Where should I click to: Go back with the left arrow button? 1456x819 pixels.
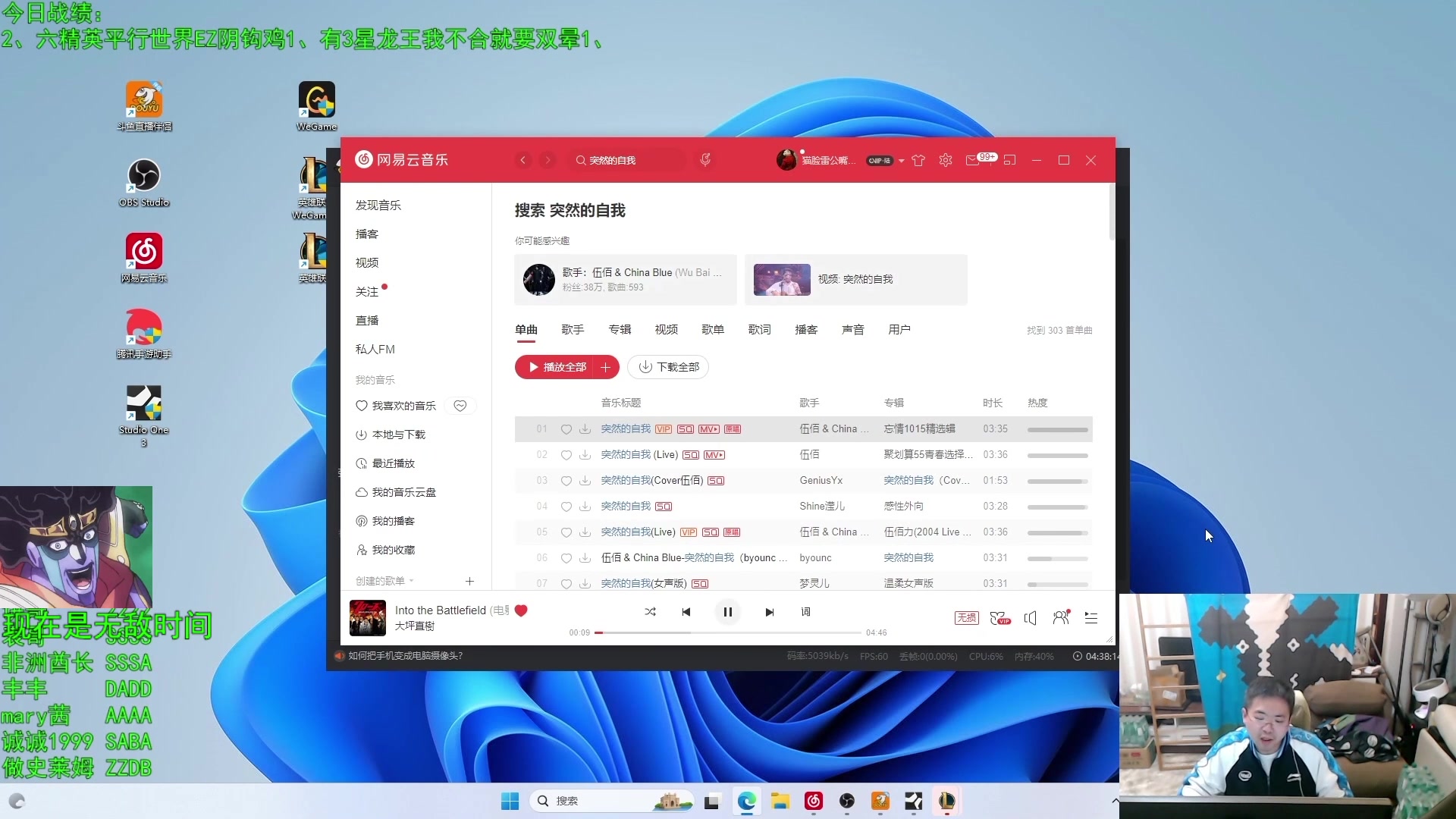point(523,160)
